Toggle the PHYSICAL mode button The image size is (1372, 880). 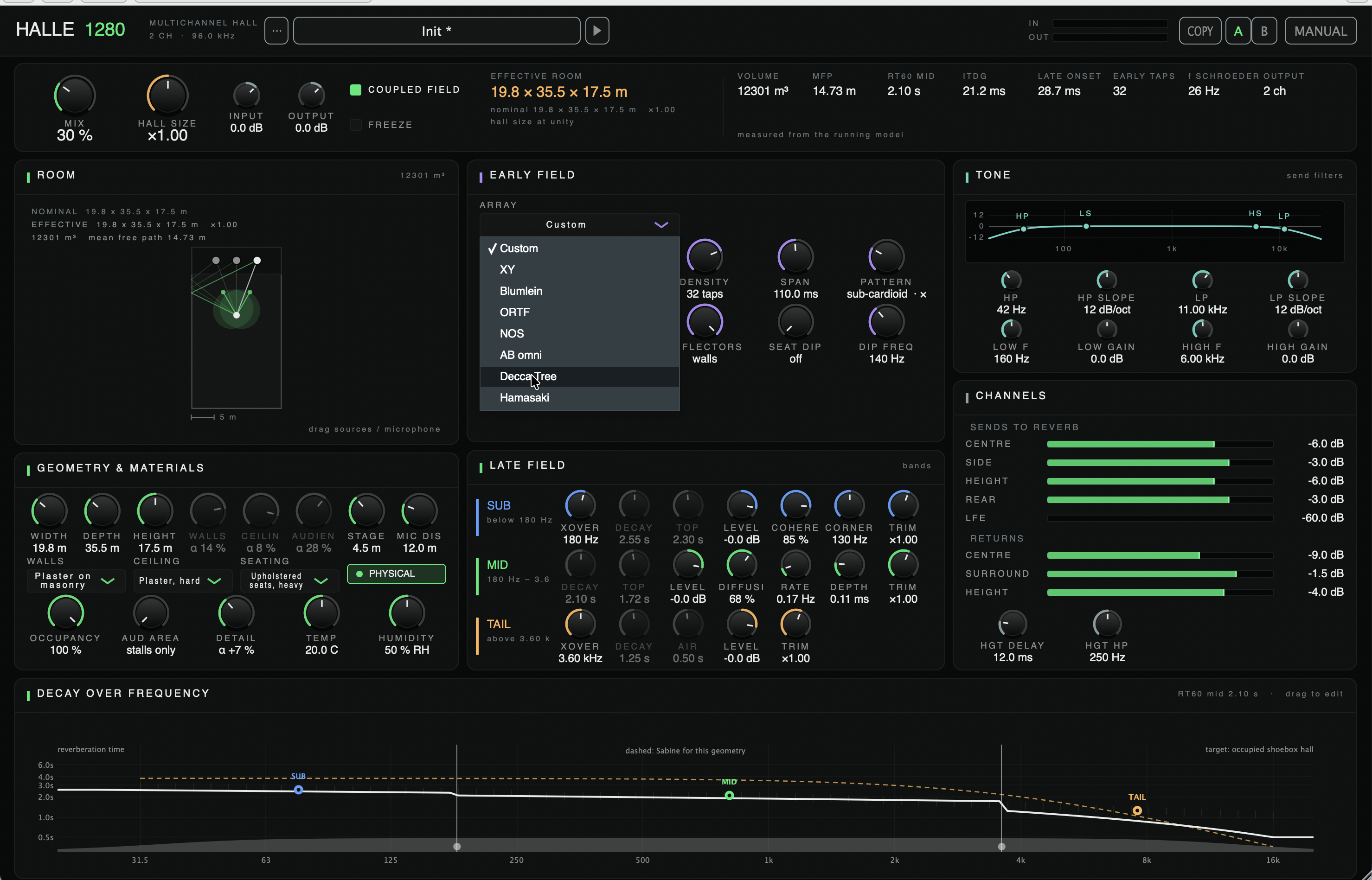click(396, 574)
